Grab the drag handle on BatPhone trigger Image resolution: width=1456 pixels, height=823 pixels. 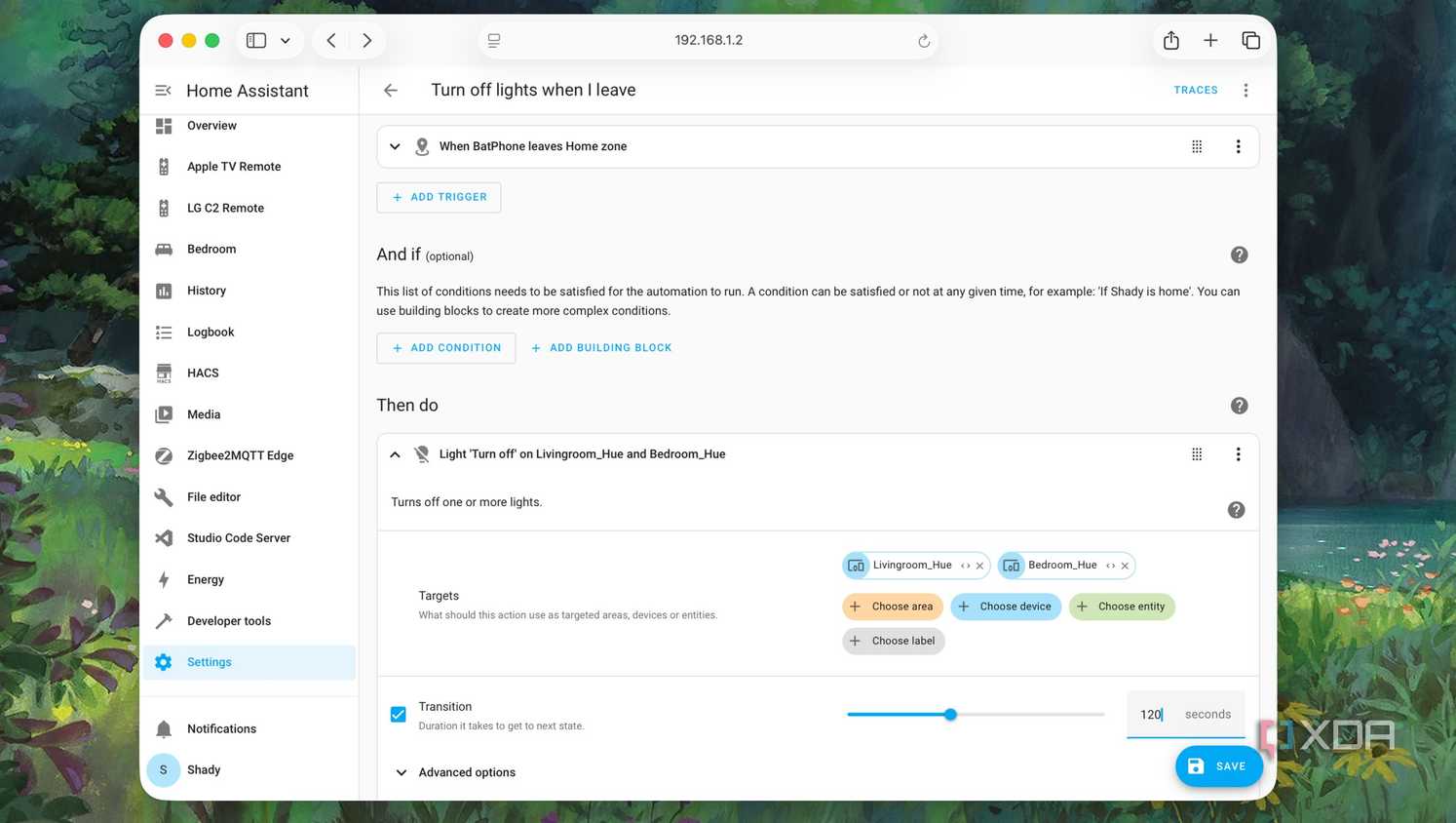pyautogui.click(x=1197, y=146)
